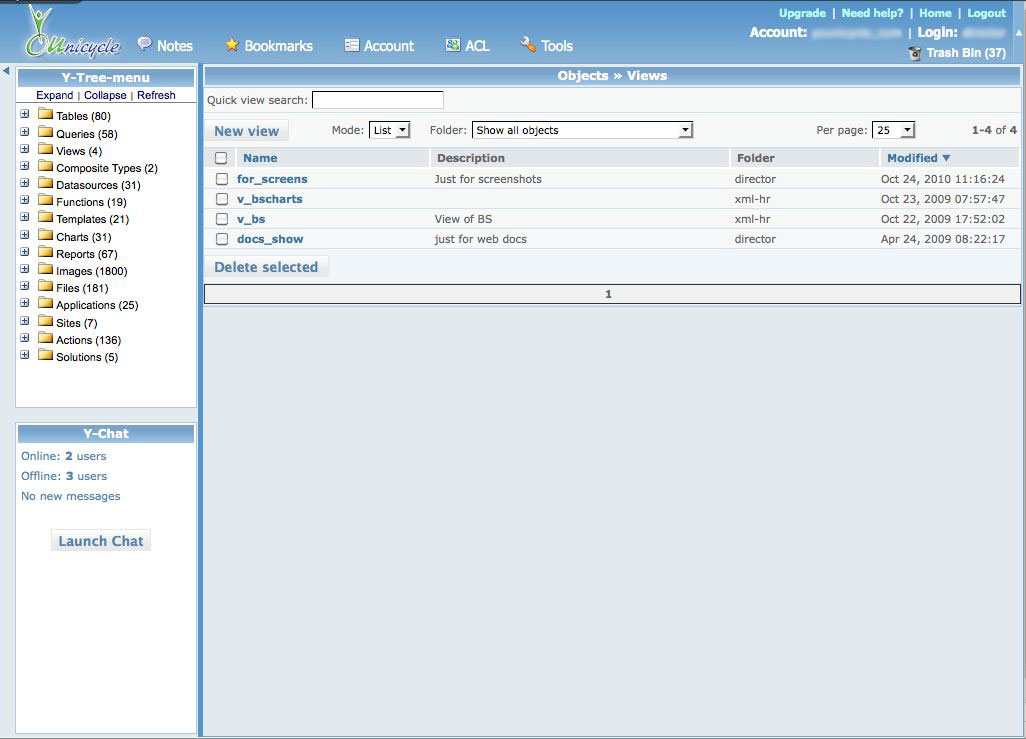Open Notes via its speech bubble icon
The height and width of the screenshot is (739, 1026).
[145, 45]
